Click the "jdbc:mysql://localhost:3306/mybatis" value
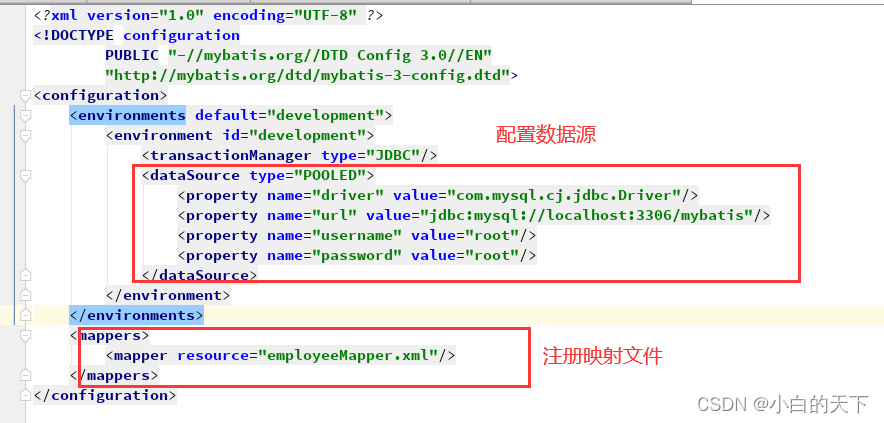 pyautogui.click(x=587, y=215)
